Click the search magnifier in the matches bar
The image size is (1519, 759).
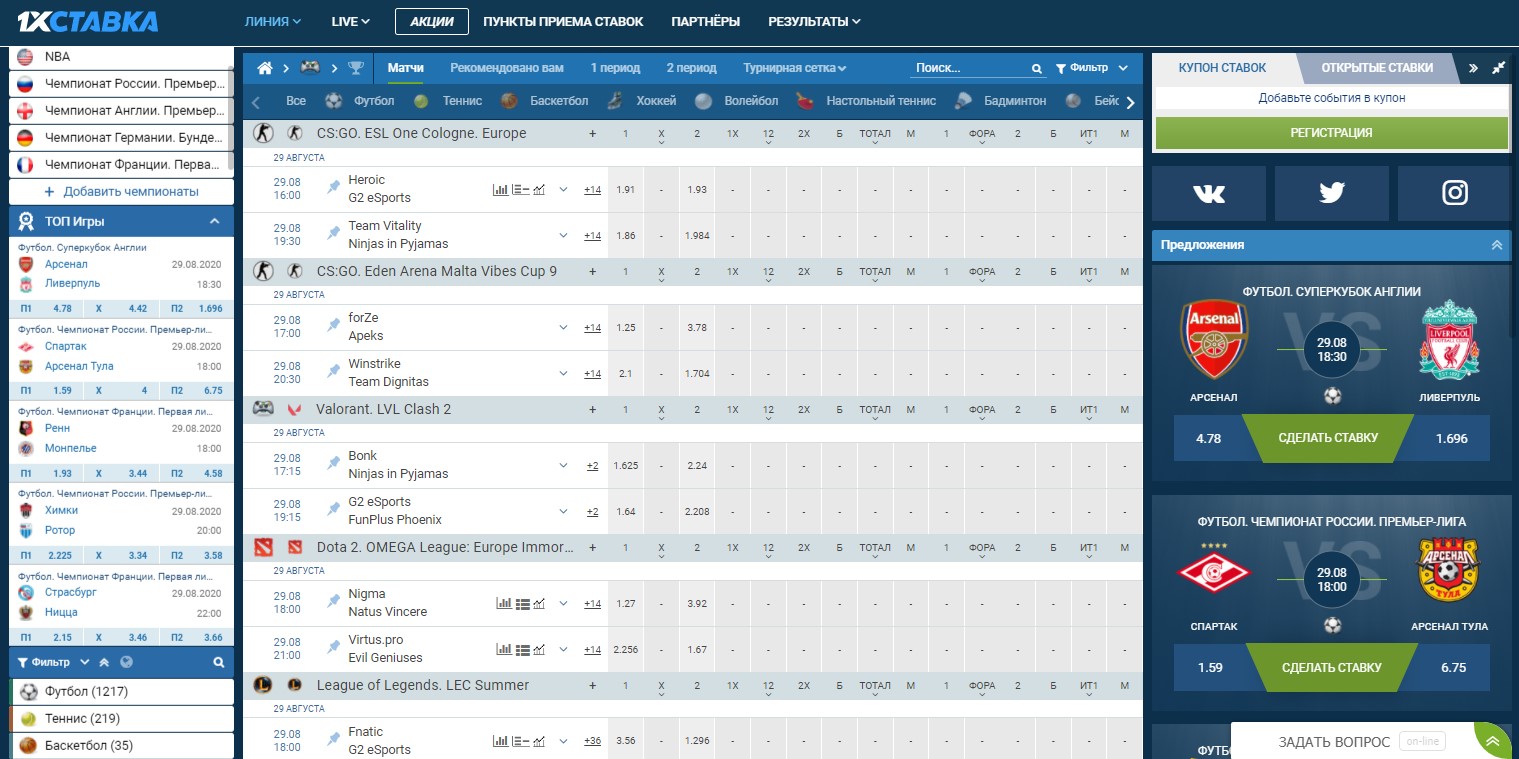[1037, 69]
